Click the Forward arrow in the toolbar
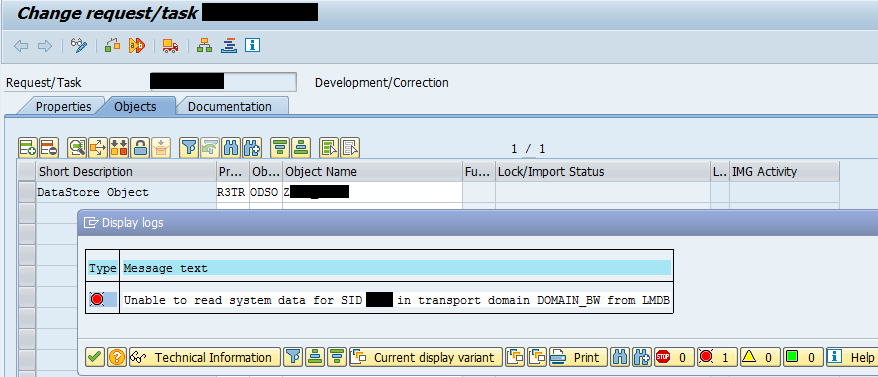The image size is (878, 377). [x=45, y=46]
